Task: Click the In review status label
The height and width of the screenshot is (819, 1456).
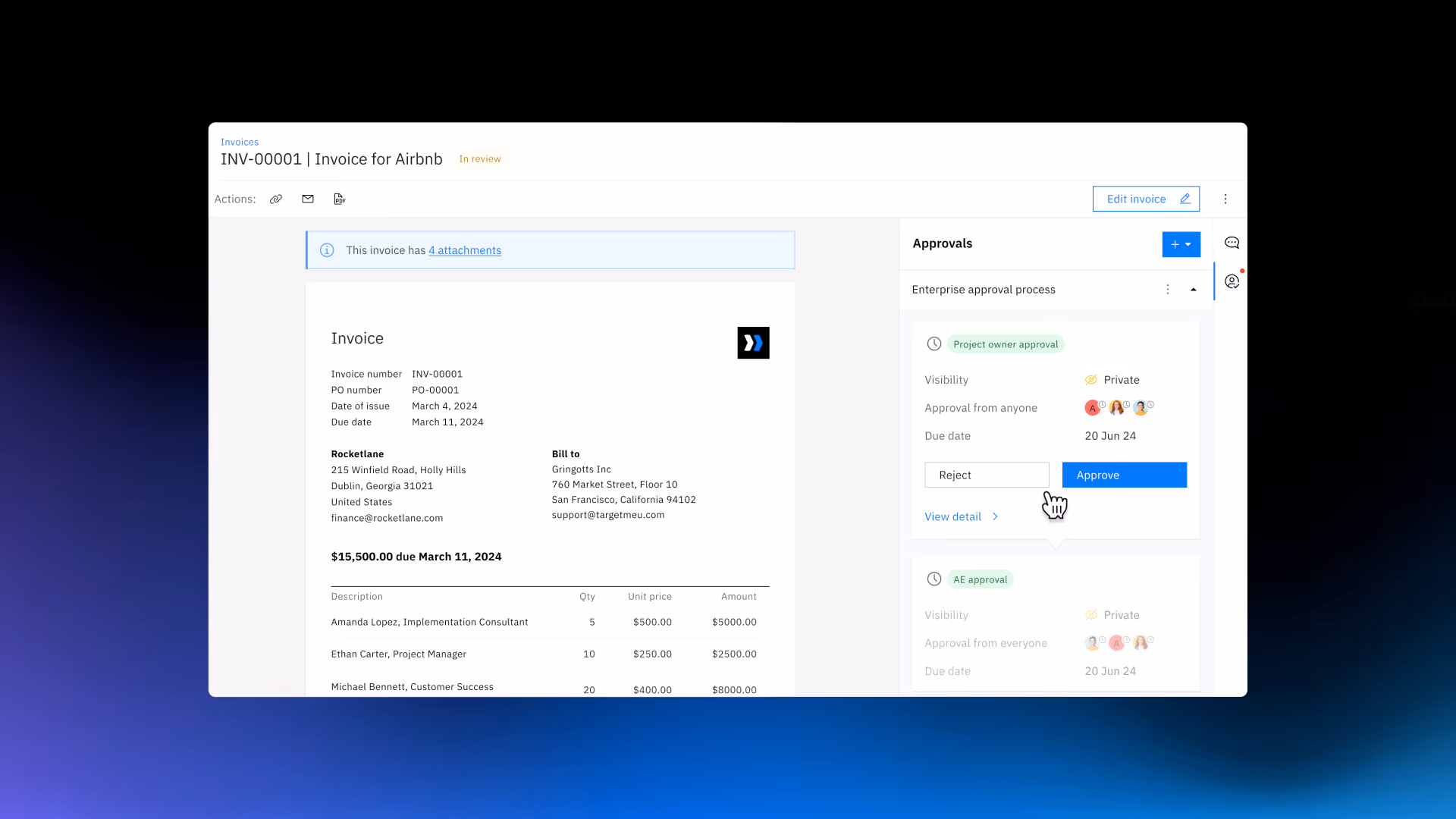Action: point(480,159)
